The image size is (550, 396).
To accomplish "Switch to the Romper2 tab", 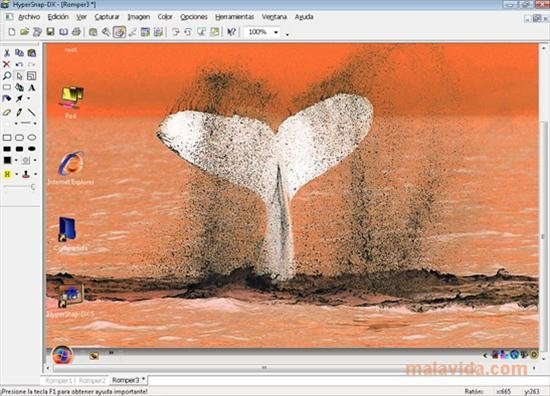I will pyautogui.click(x=92, y=380).
